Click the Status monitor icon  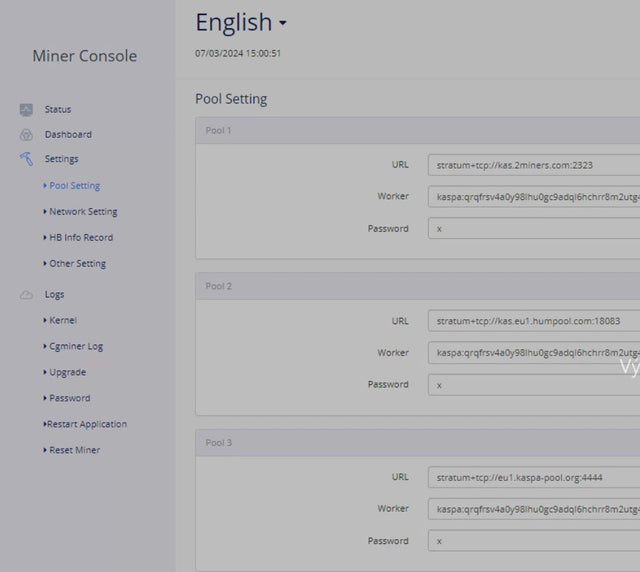tap(26, 109)
